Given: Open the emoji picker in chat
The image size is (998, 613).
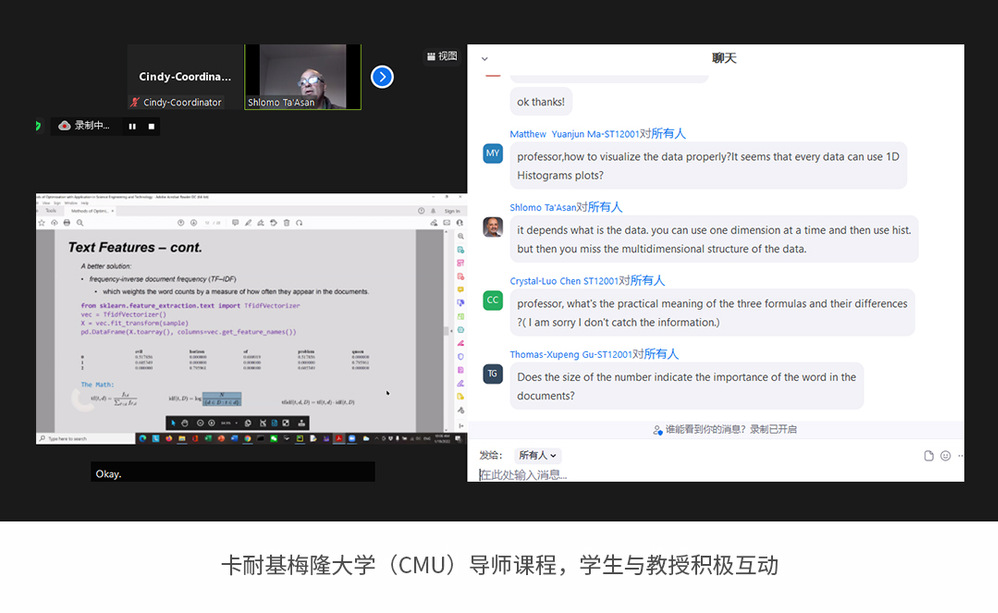Looking at the screenshot, I should 945,456.
